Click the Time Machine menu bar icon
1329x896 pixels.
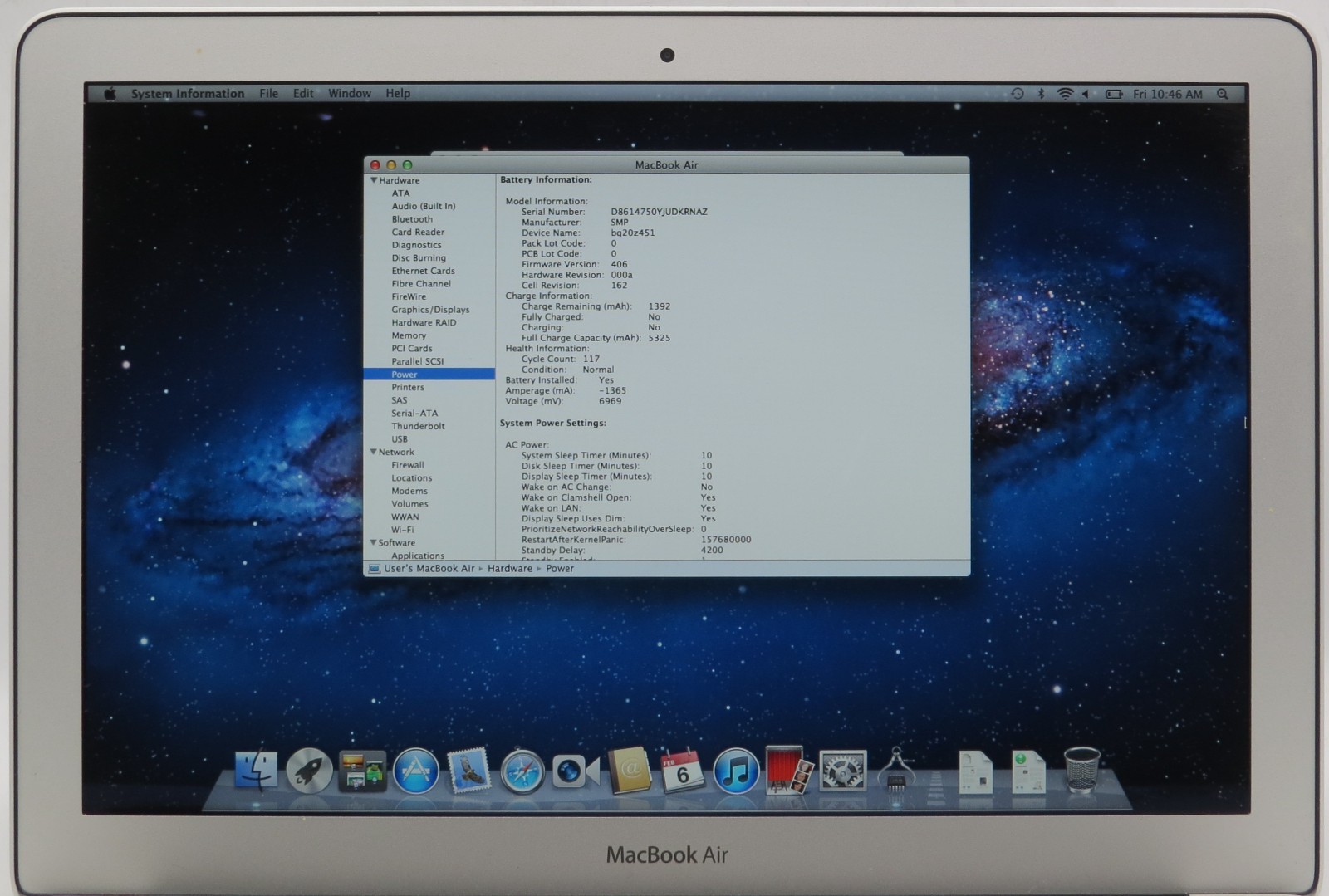[x=1018, y=94]
